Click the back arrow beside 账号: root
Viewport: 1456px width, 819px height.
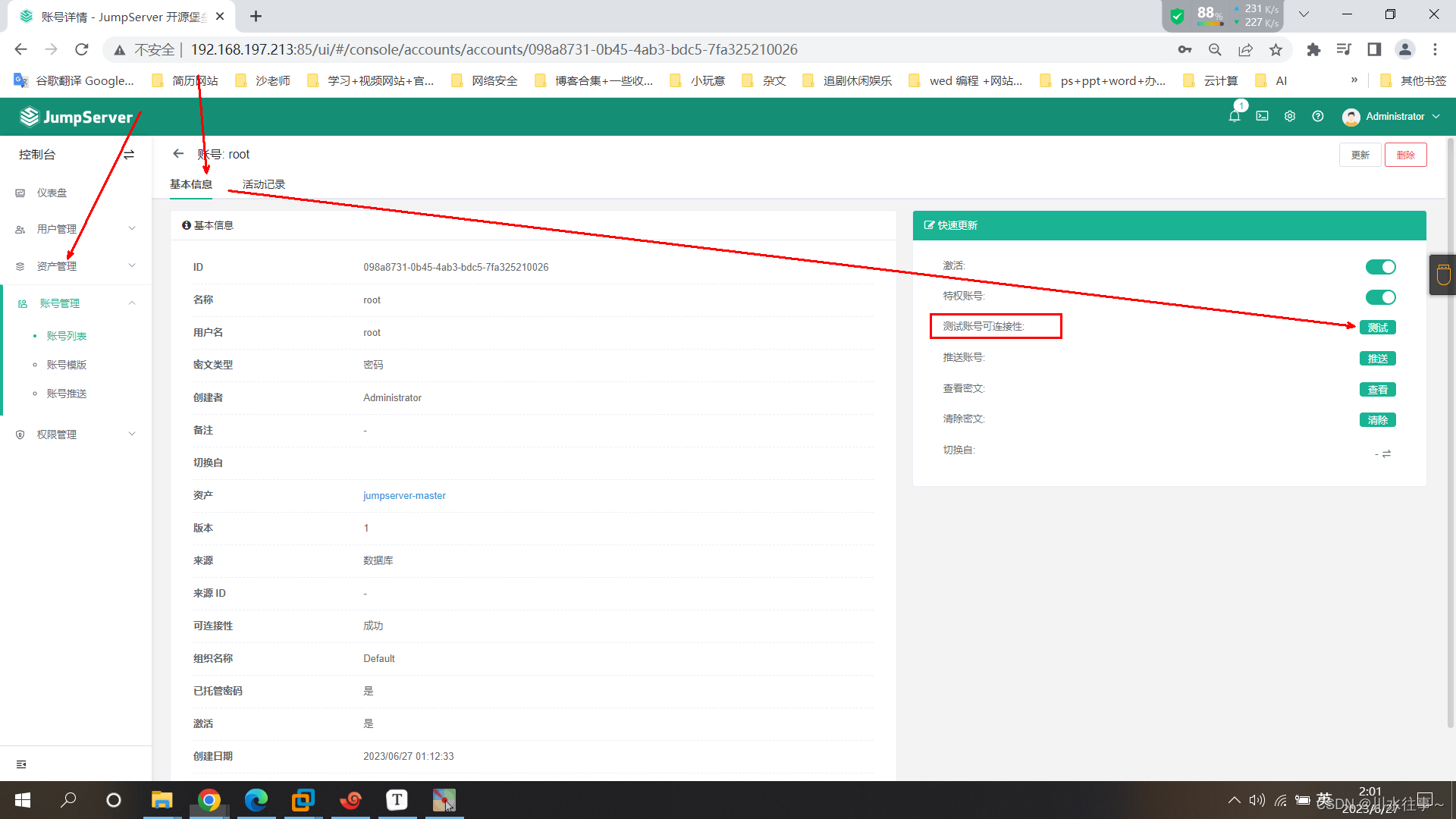click(x=178, y=154)
